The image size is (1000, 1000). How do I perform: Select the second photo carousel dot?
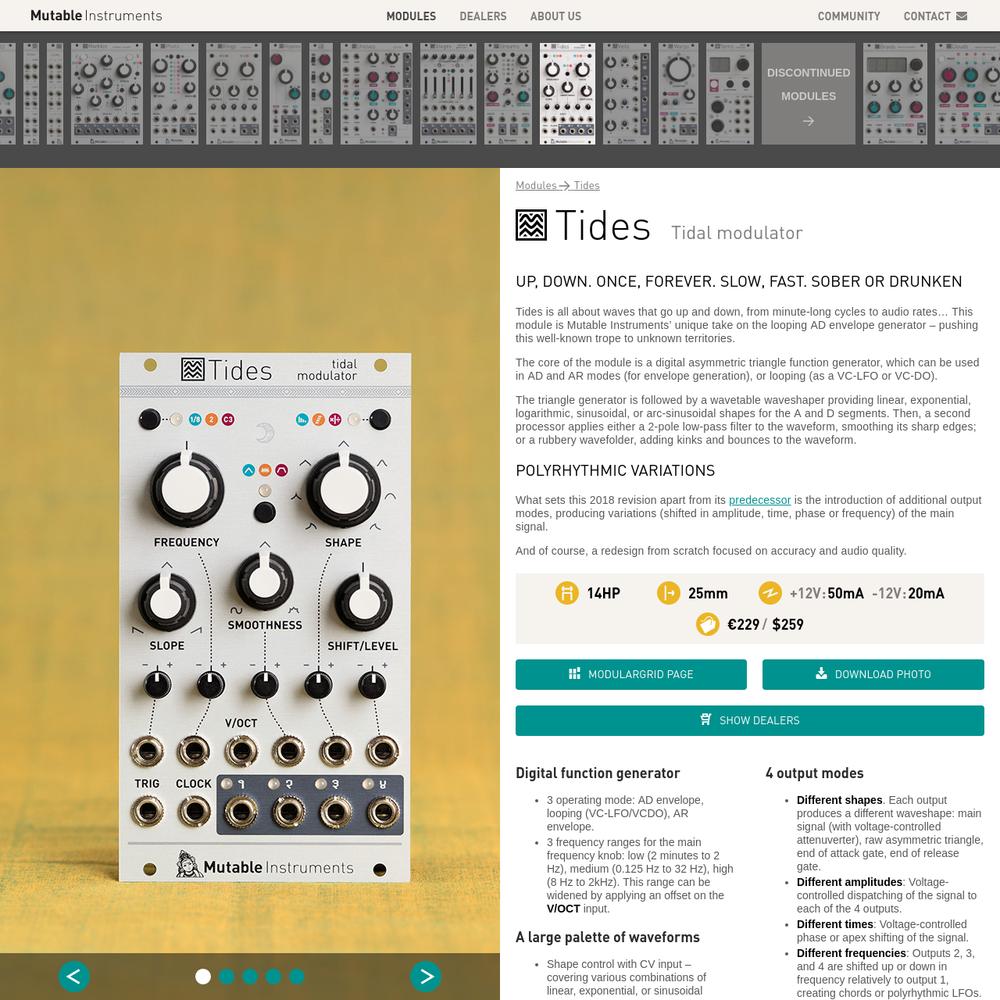click(226, 976)
